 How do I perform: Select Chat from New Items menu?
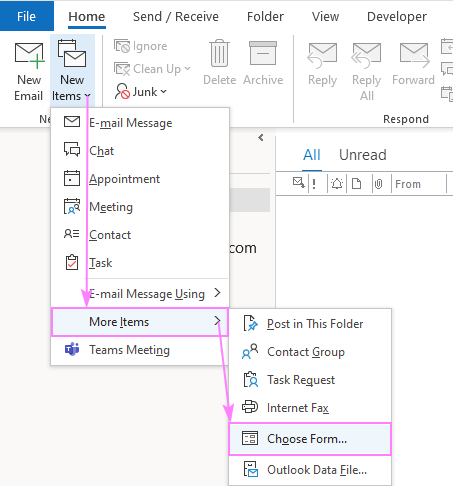click(140, 151)
